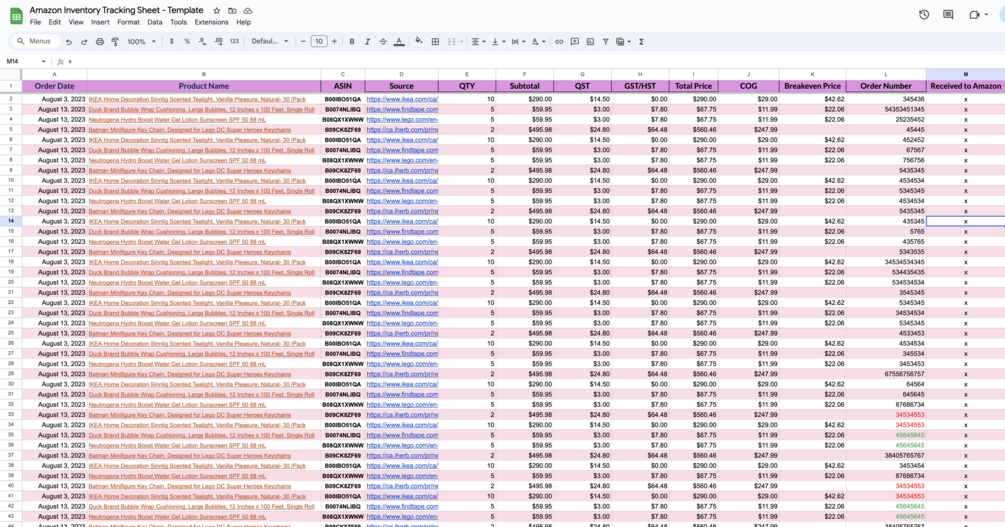Open the fill color bucket
This screenshot has width=1005, height=527.
click(x=419, y=41)
